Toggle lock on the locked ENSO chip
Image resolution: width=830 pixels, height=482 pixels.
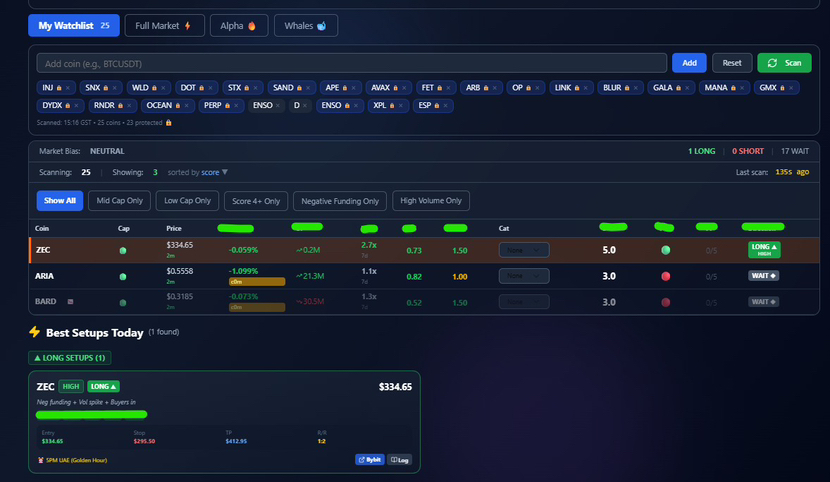coord(347,106)
